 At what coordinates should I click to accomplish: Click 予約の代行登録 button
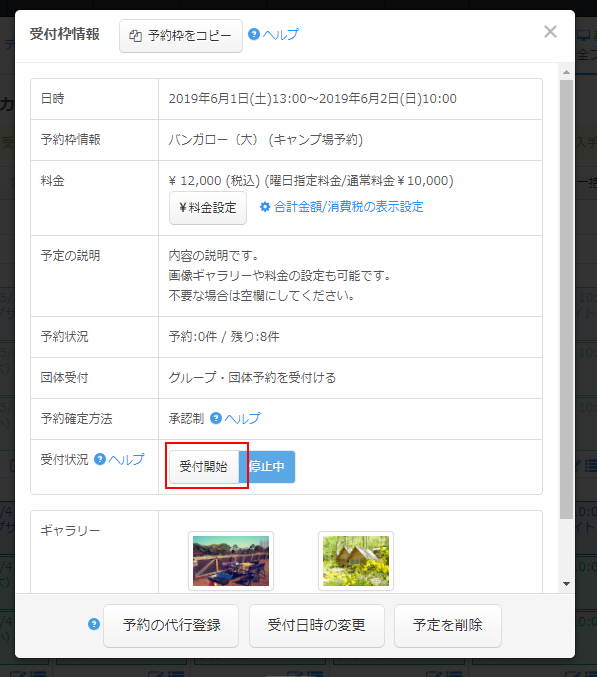[171, 625]
